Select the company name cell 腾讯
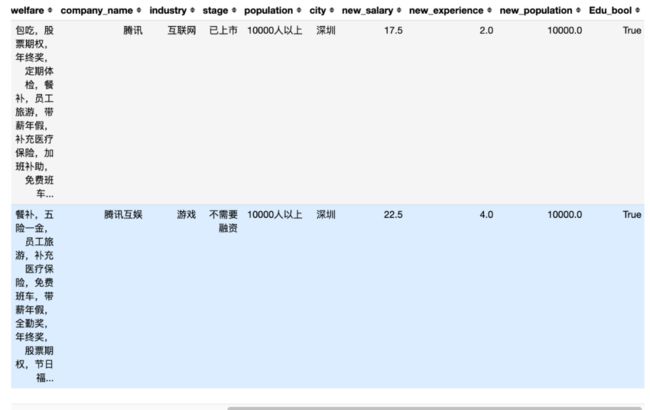 point(133,30)
